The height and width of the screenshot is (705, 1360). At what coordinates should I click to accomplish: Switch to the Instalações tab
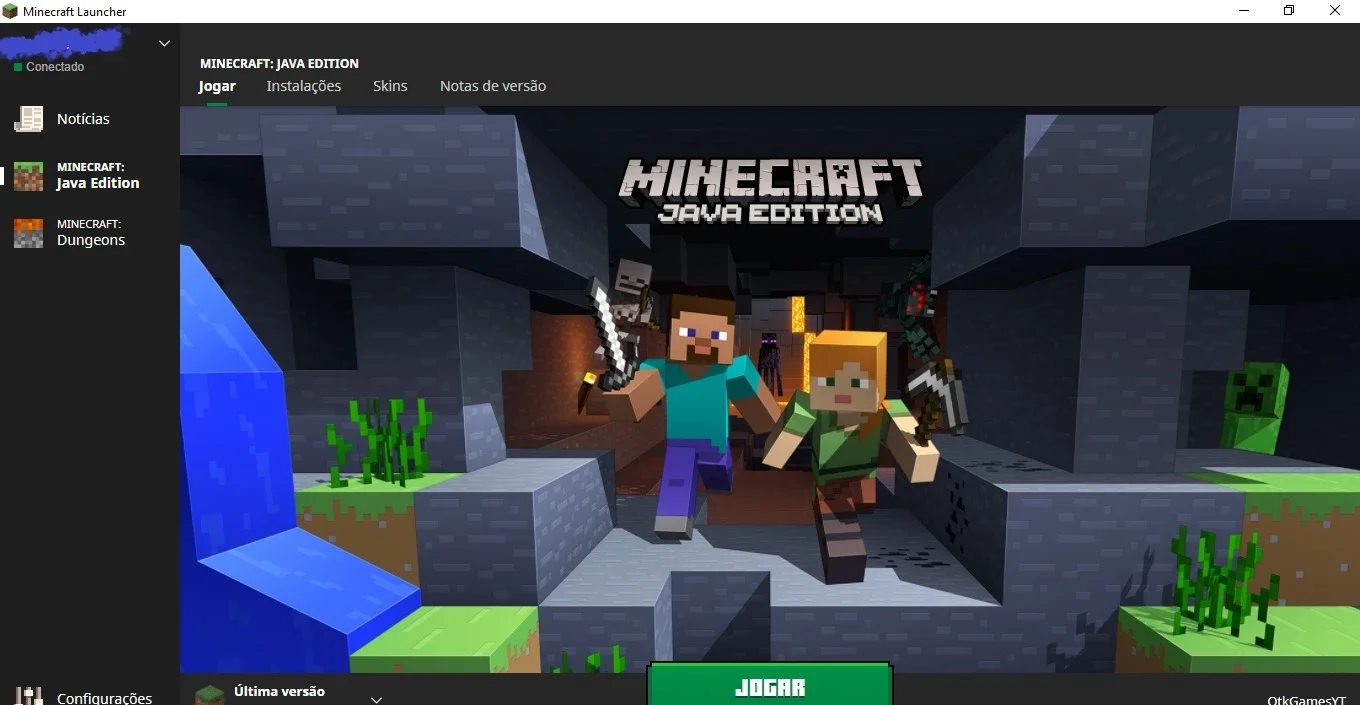pyautogui.click(x=304, y=86)
